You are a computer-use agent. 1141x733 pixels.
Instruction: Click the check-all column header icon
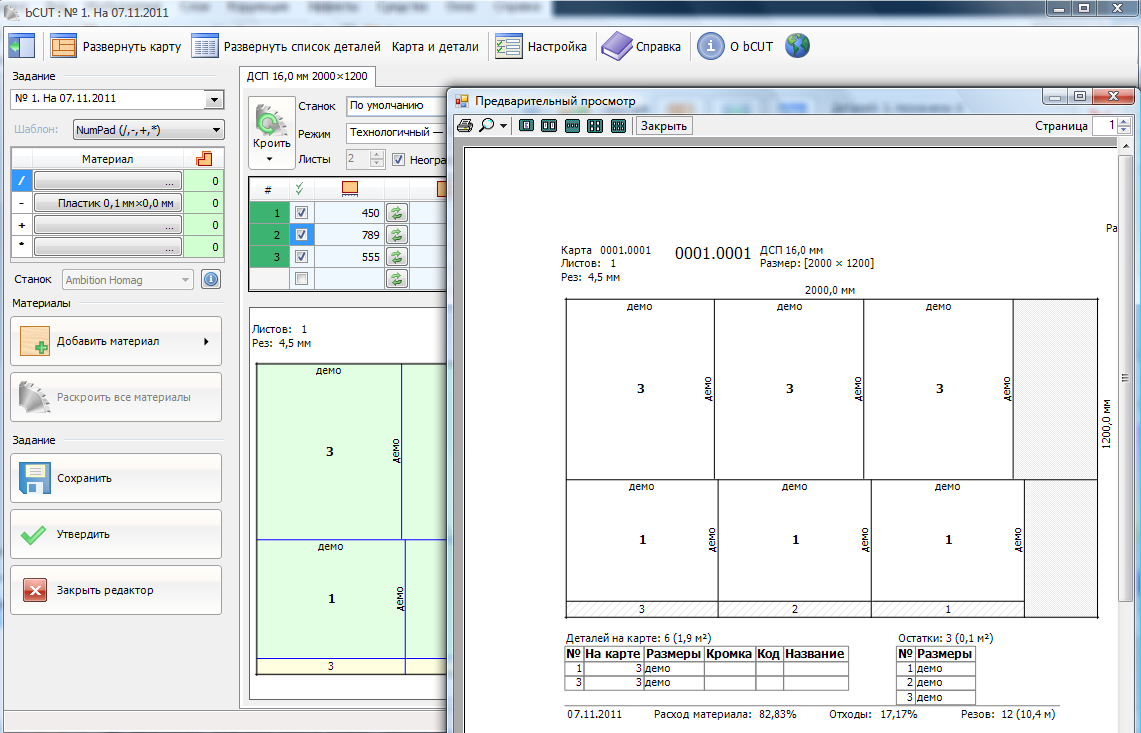301,189
